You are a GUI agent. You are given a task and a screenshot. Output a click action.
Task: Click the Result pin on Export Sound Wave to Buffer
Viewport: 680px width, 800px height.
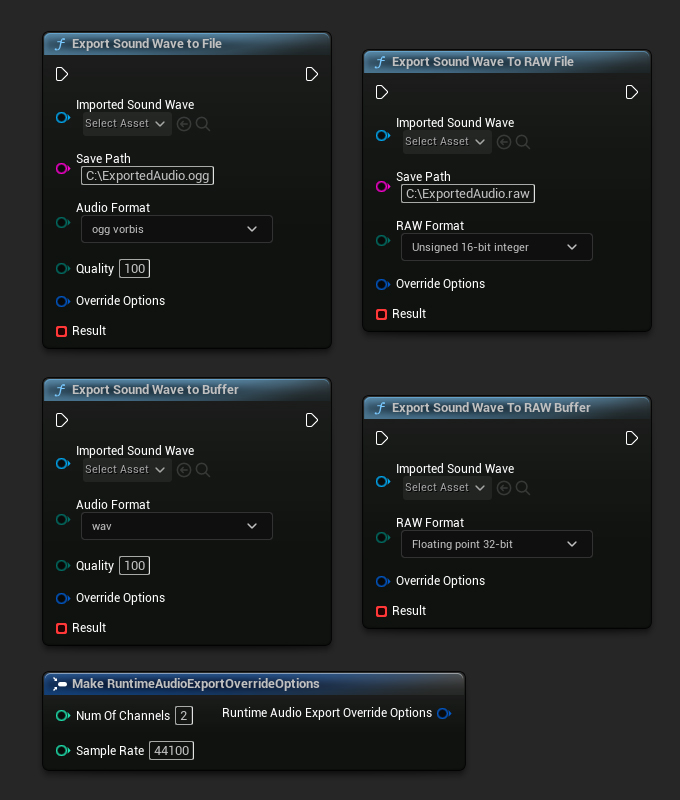[61, 627]
